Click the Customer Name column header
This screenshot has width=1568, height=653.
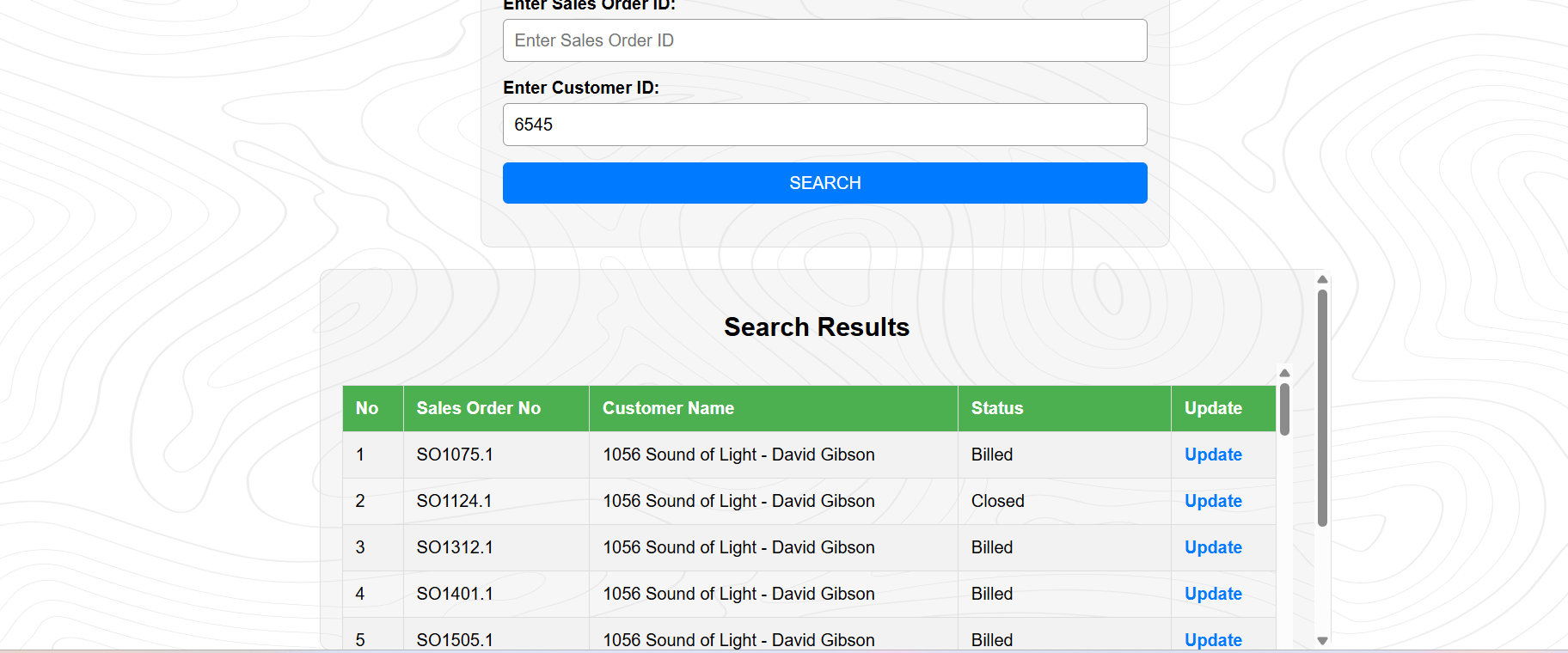(668, 408)
